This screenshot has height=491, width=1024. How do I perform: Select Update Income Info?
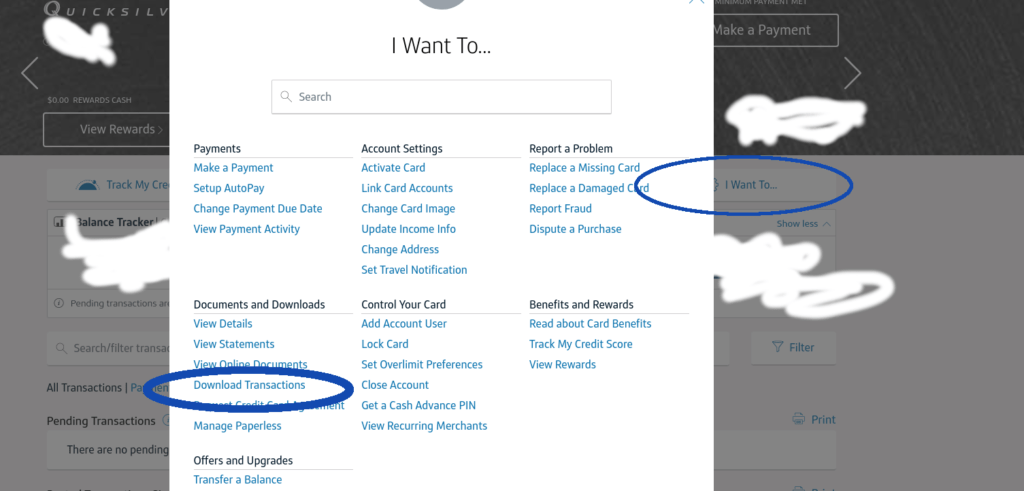coord(409,229)
